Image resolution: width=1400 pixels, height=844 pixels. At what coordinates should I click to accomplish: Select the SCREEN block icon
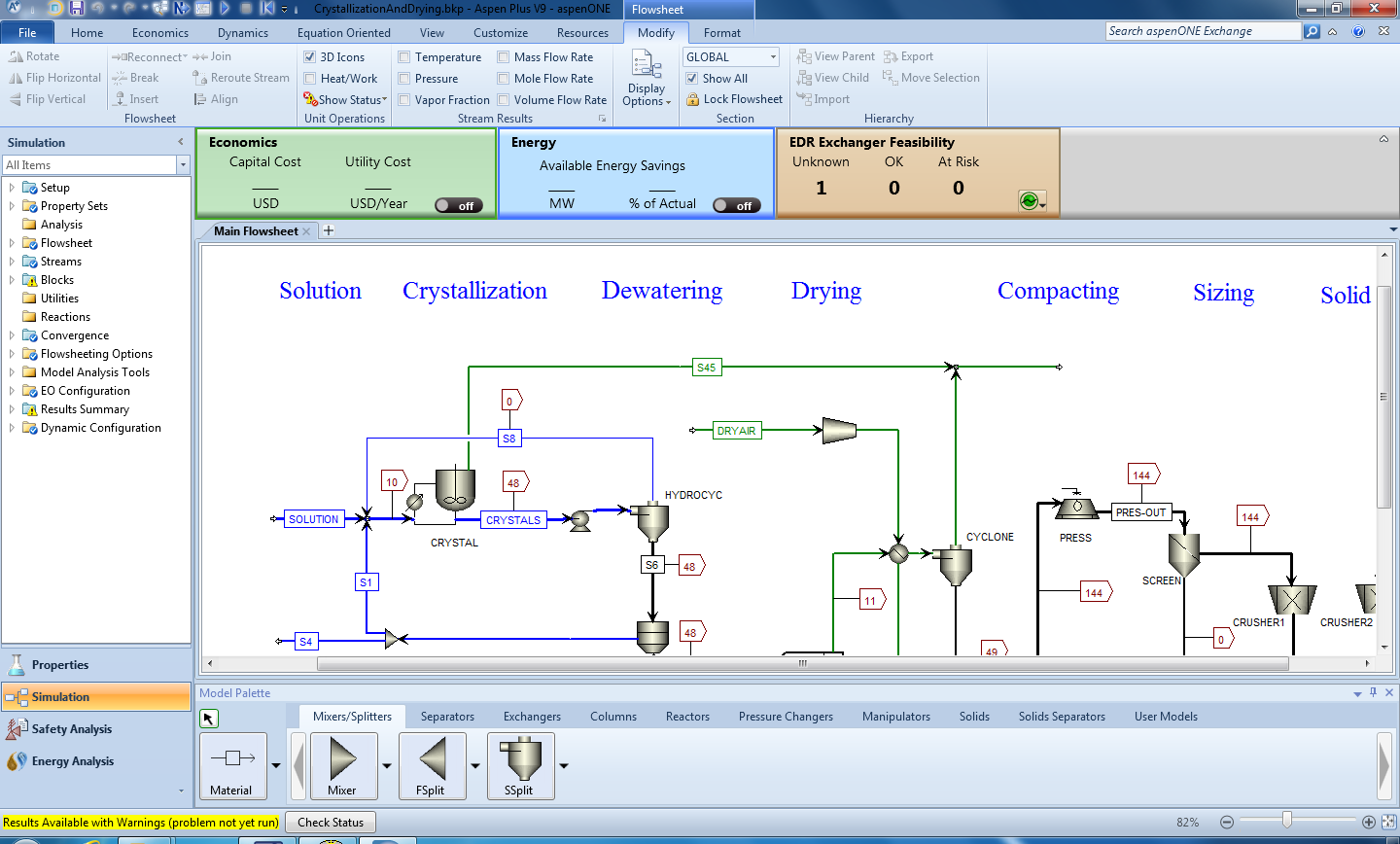point(1183,555)
